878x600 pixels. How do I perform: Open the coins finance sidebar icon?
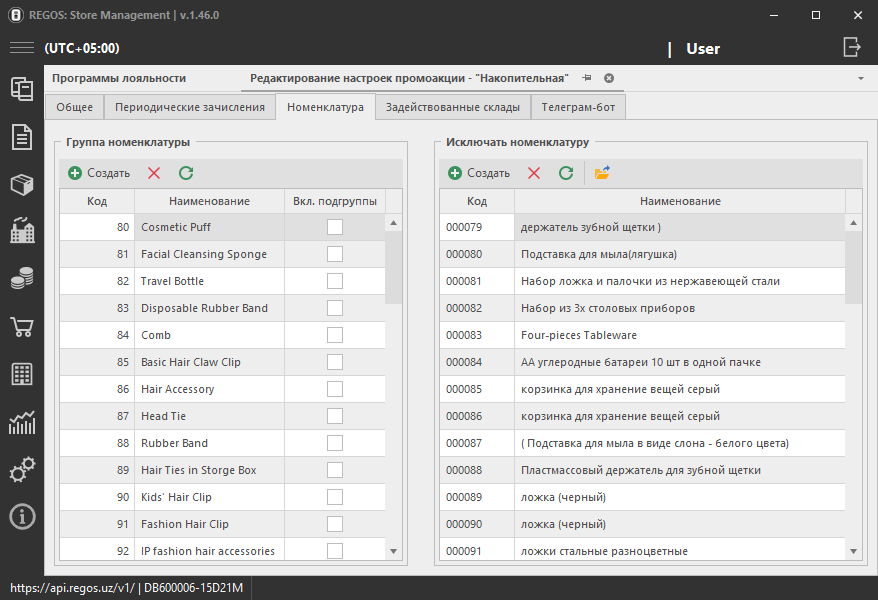click(x=22, y=279)
